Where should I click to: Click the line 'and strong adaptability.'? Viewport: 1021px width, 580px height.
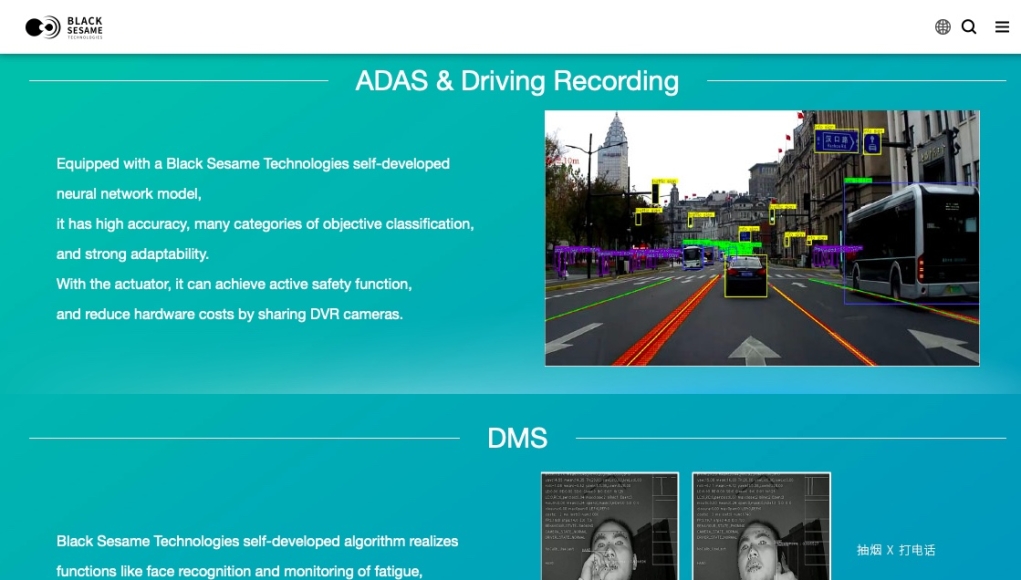pyautogui.click(x=132, y=254)
